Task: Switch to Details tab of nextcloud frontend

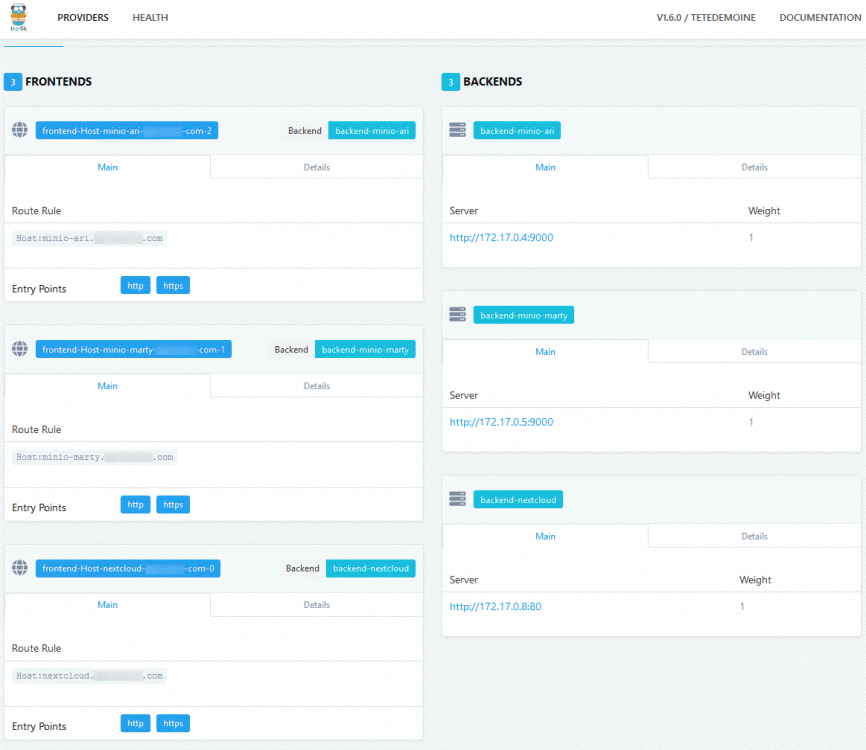Action: [316, 605]
